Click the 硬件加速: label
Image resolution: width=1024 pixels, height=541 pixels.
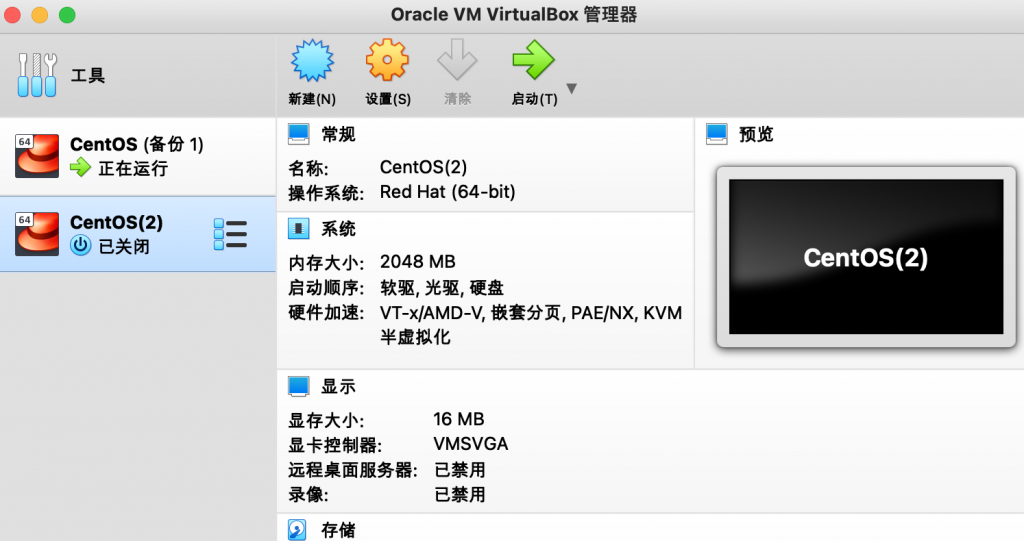(326, 313)
